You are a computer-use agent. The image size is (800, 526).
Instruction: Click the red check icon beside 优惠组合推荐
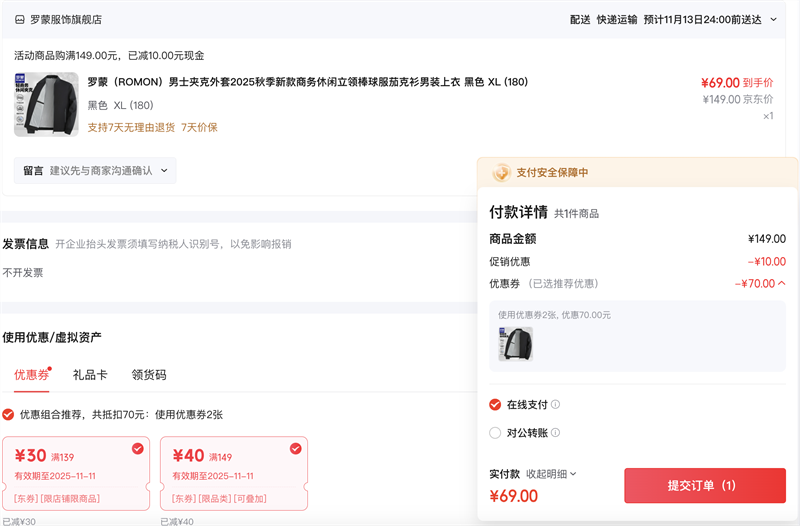click(x=8, y=414)
